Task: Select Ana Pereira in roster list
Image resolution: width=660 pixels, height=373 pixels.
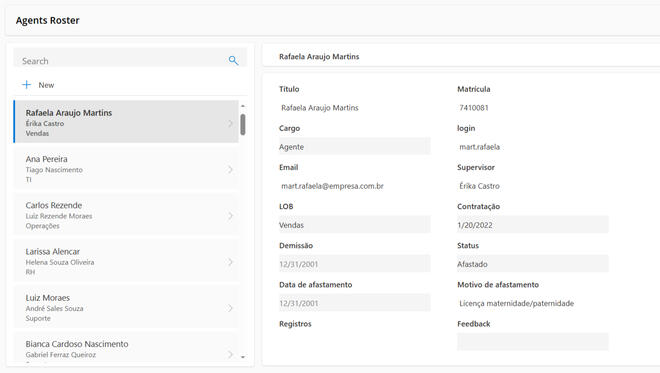Action: (x=126, y=168)
